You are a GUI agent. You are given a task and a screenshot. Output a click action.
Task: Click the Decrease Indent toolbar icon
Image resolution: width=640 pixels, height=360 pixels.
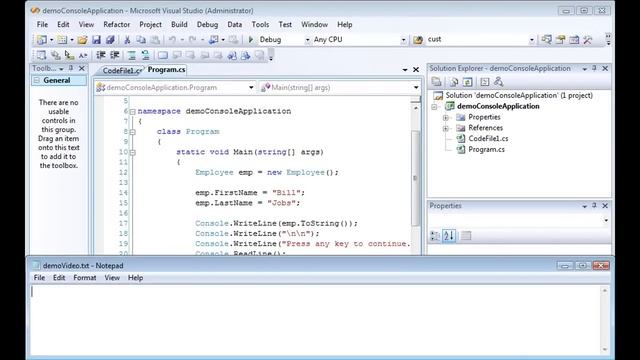(101, 55)
